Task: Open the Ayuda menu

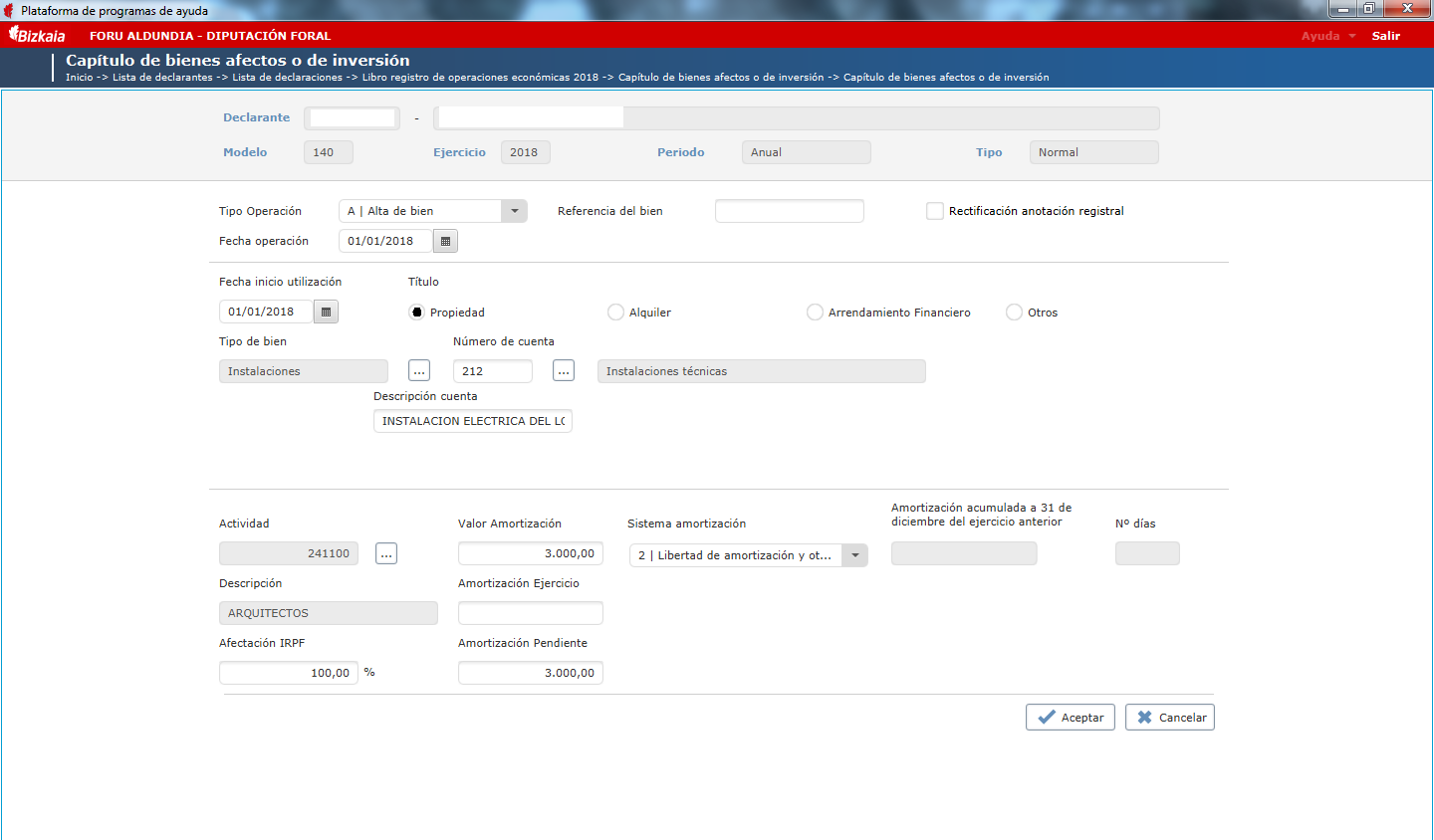Action: [1328, 36]
